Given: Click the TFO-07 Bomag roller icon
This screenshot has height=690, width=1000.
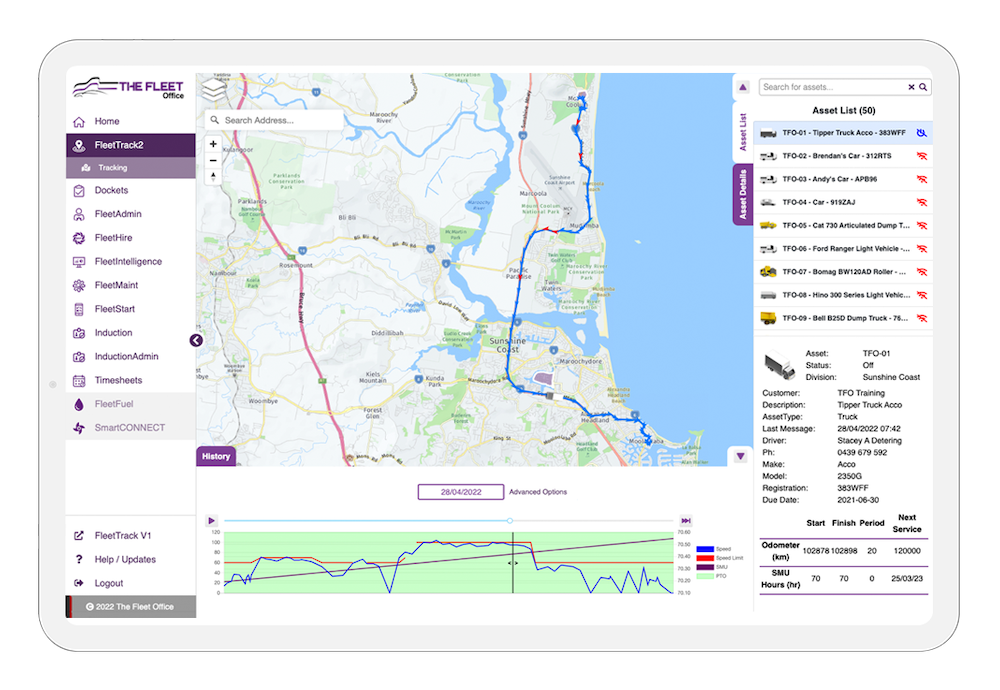Looking at the screenshot, I should [x=768, y=272].
